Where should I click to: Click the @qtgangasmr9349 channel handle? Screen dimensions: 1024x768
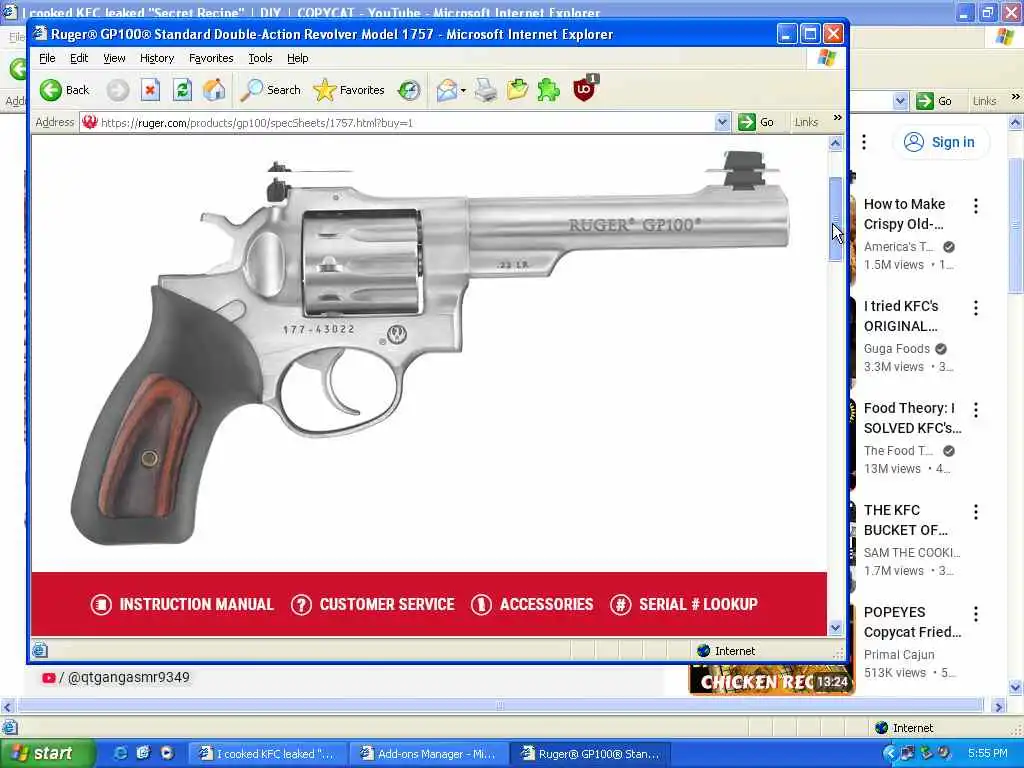click(128, 677)
